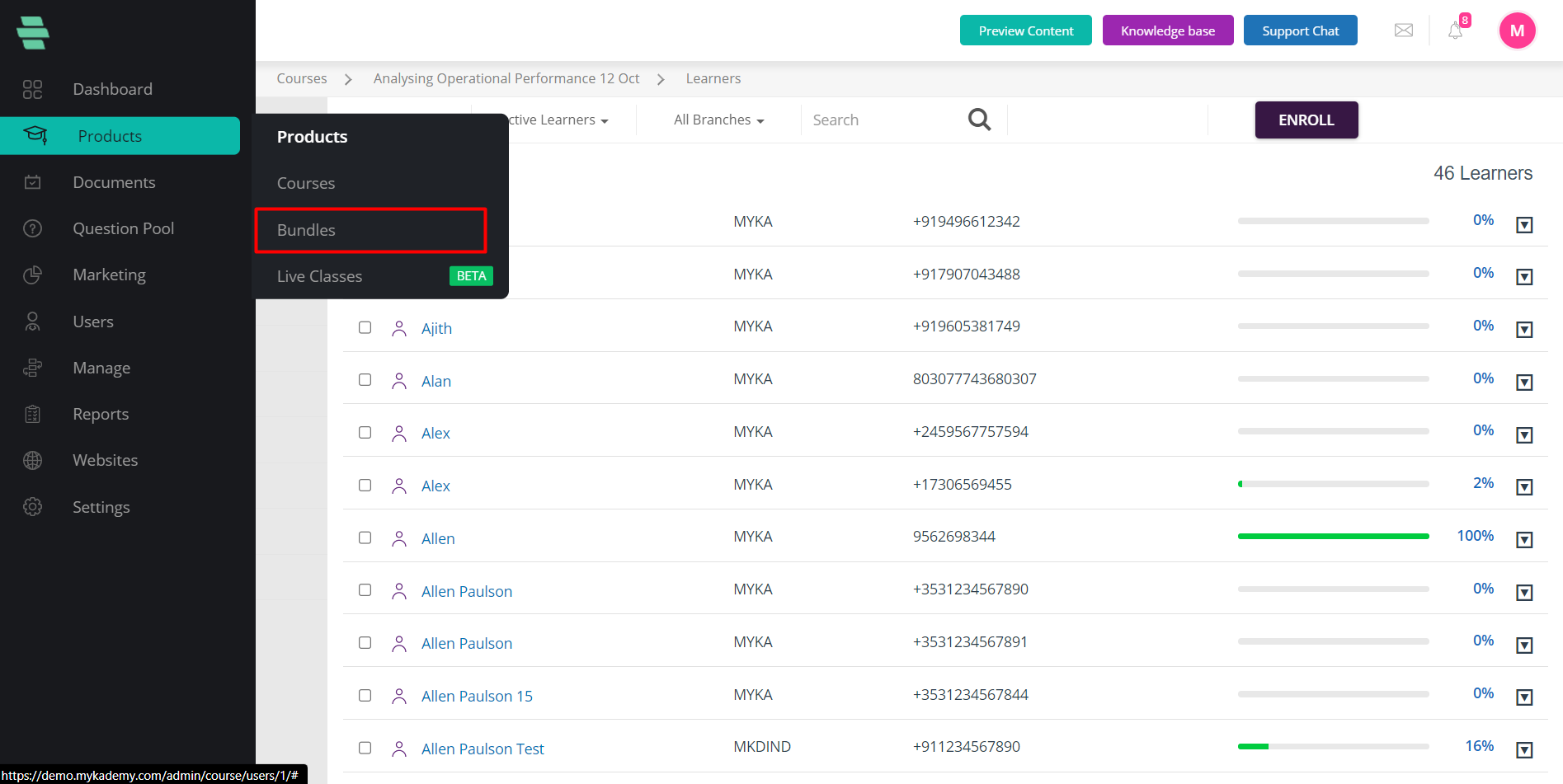
Task: Open notifications bell showing 8 alerts
Action: [1455, 30]
